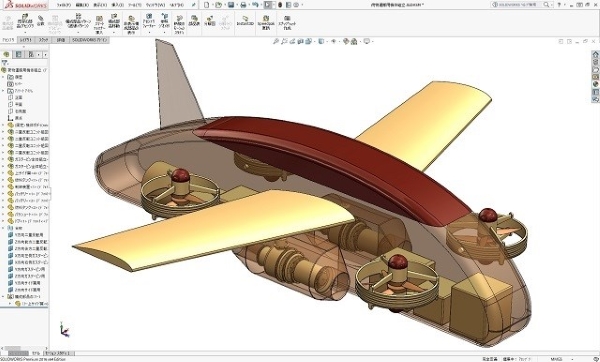Switch to the スケッチ ribbon tab

[43, 40]
